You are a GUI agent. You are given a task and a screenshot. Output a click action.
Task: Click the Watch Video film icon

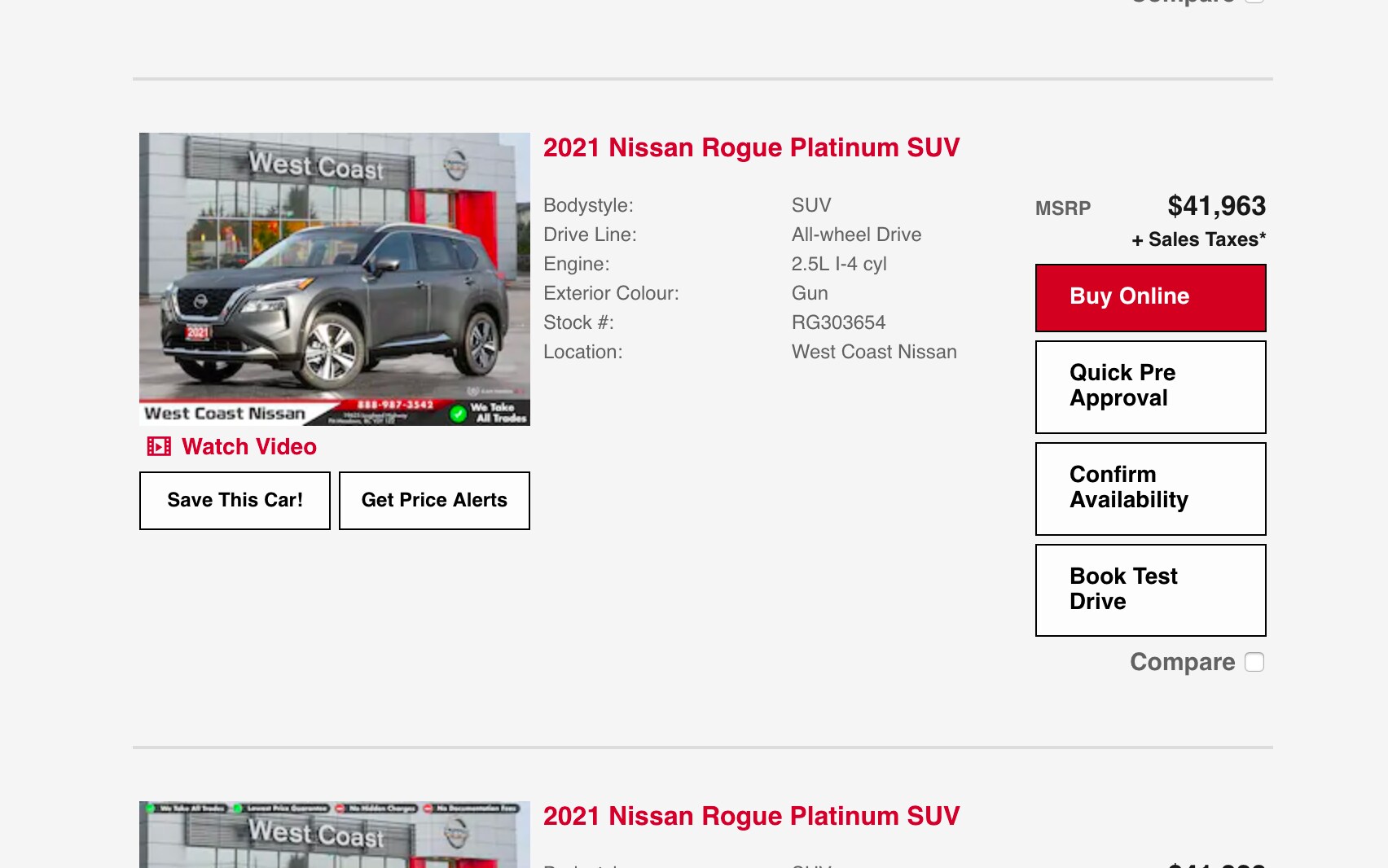159,446
